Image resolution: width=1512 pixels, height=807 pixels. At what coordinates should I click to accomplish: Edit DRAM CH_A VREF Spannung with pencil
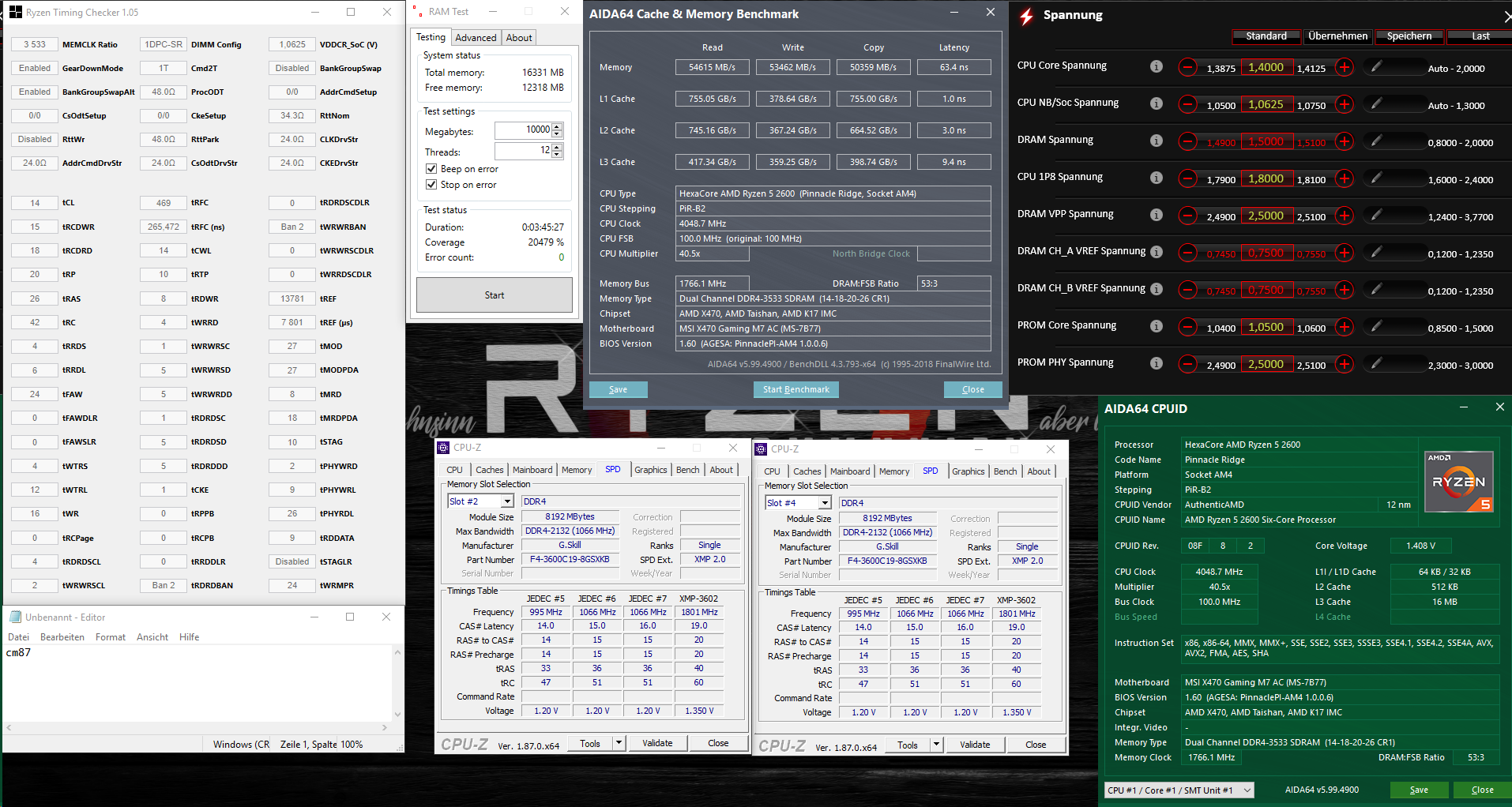[x=1376, y=252]
